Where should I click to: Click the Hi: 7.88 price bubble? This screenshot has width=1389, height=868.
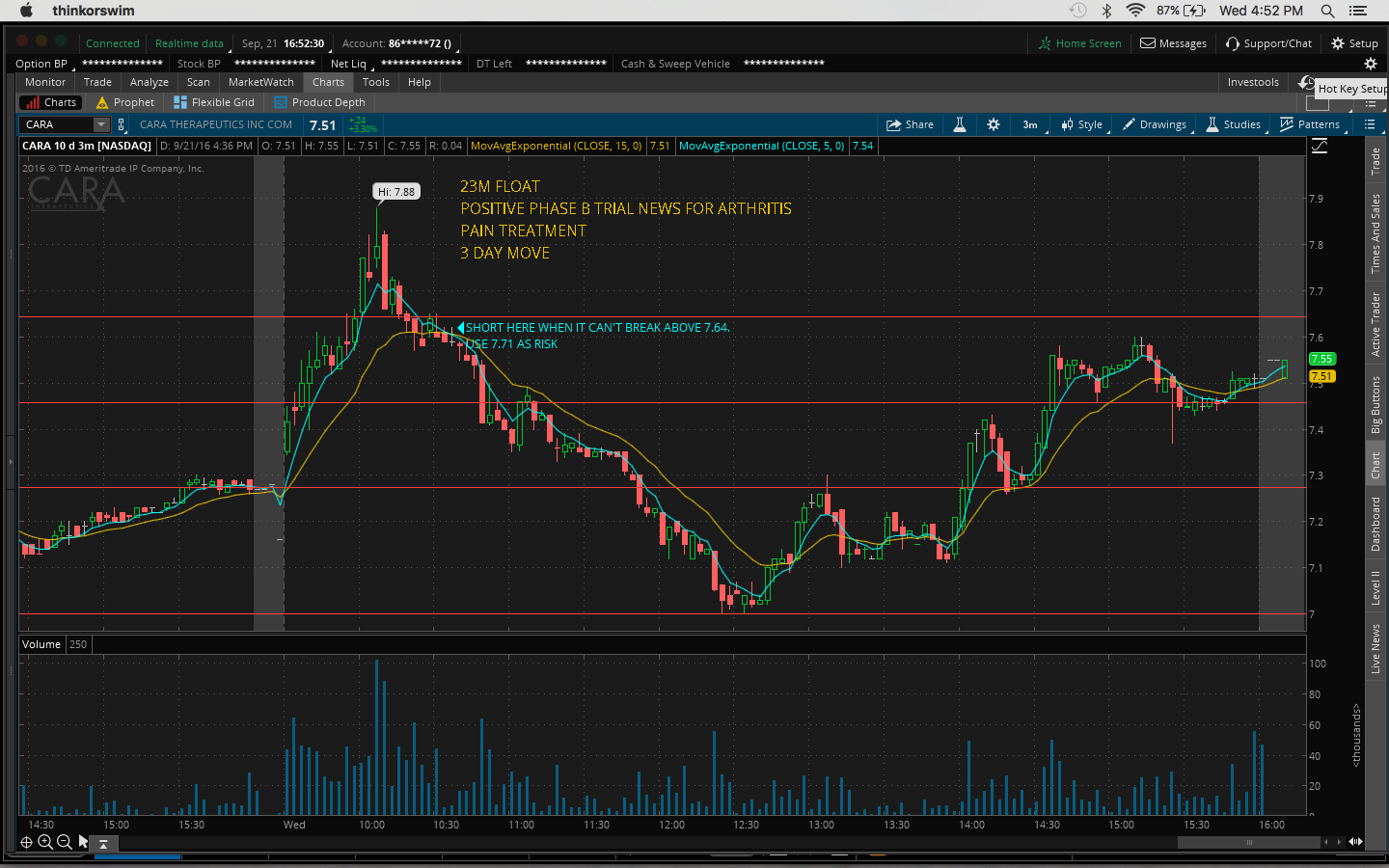coord(396,192)
